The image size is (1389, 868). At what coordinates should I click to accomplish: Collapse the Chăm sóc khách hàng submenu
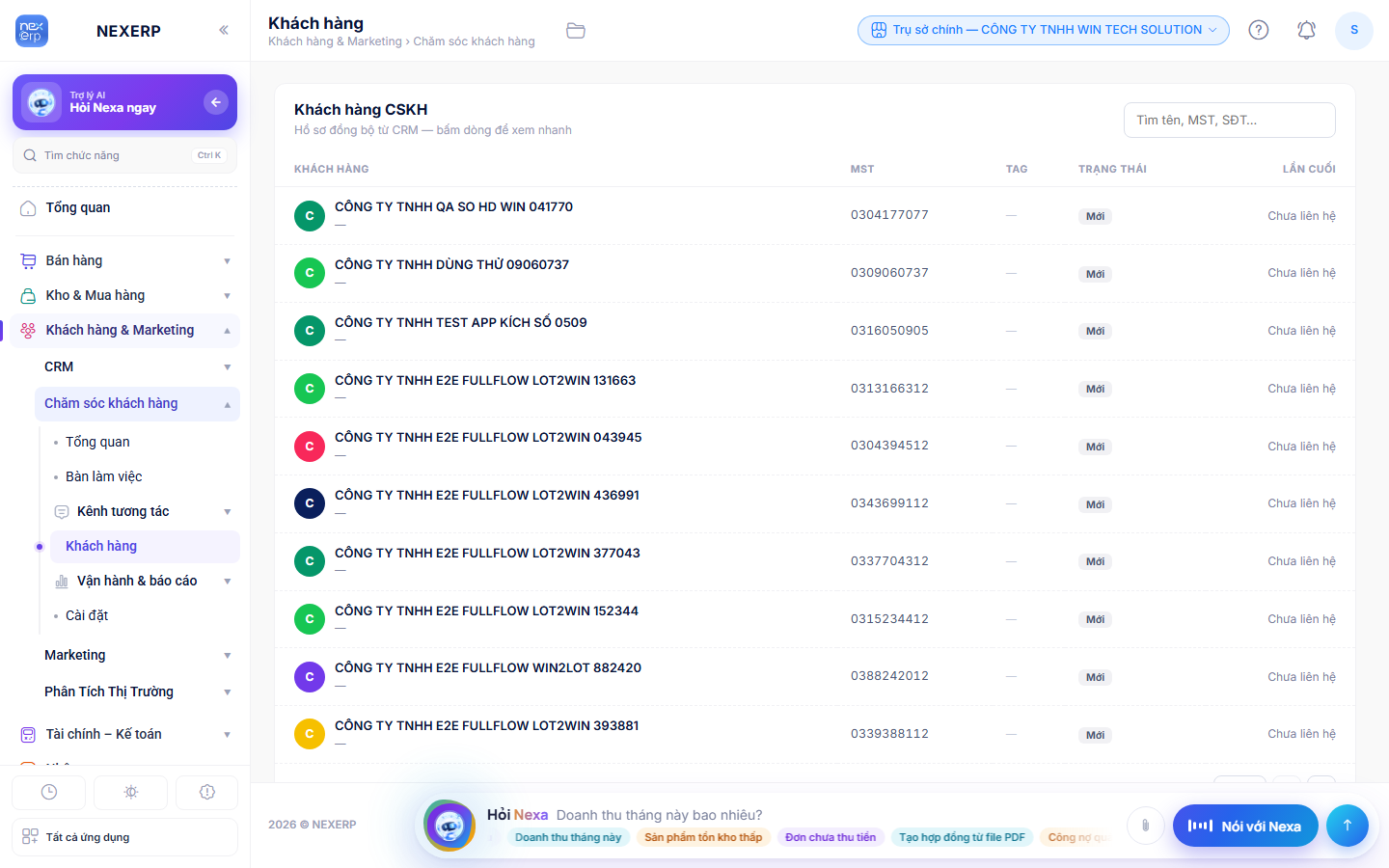[137, 403]
